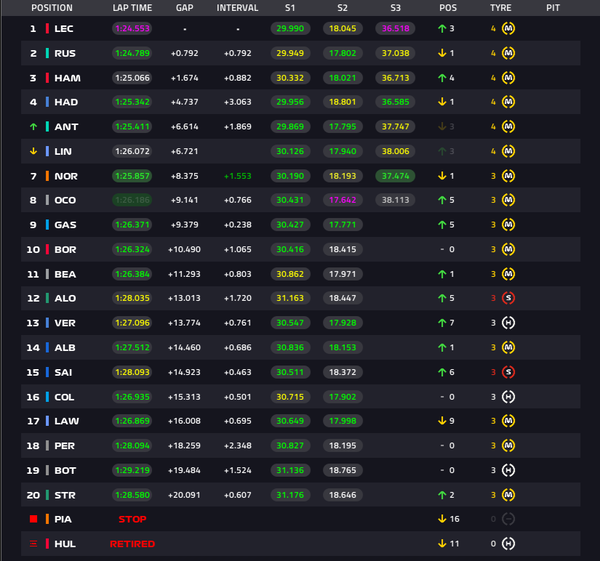
Task: Click the orange team color bar beside NOR
Action: (47, 176)
